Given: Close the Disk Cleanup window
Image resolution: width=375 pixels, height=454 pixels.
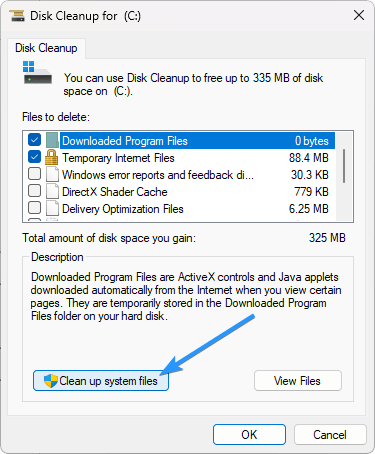Looking at the screenshot, I should 359,15.
